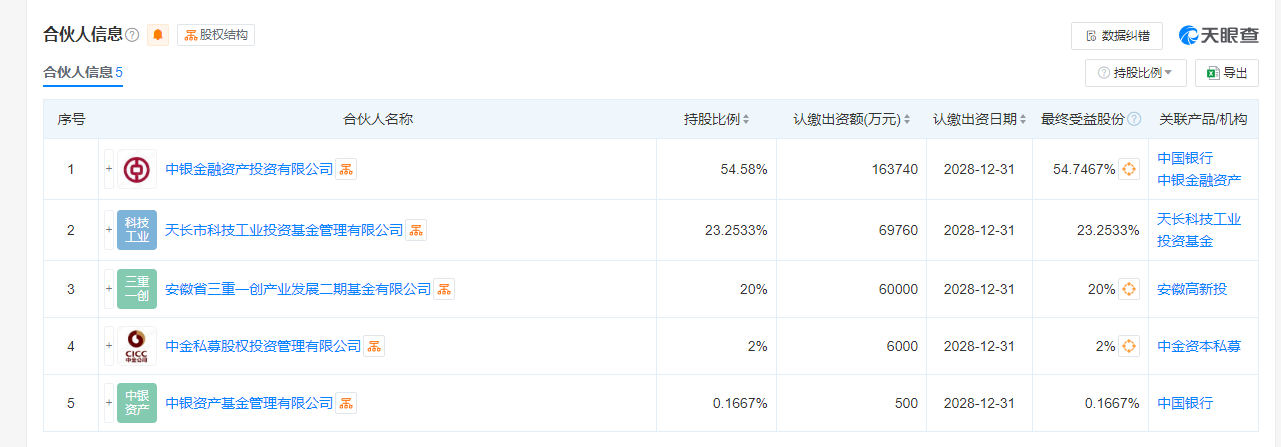Click the orange bell alert icon

pyautogui.click(x=158, y=35)
